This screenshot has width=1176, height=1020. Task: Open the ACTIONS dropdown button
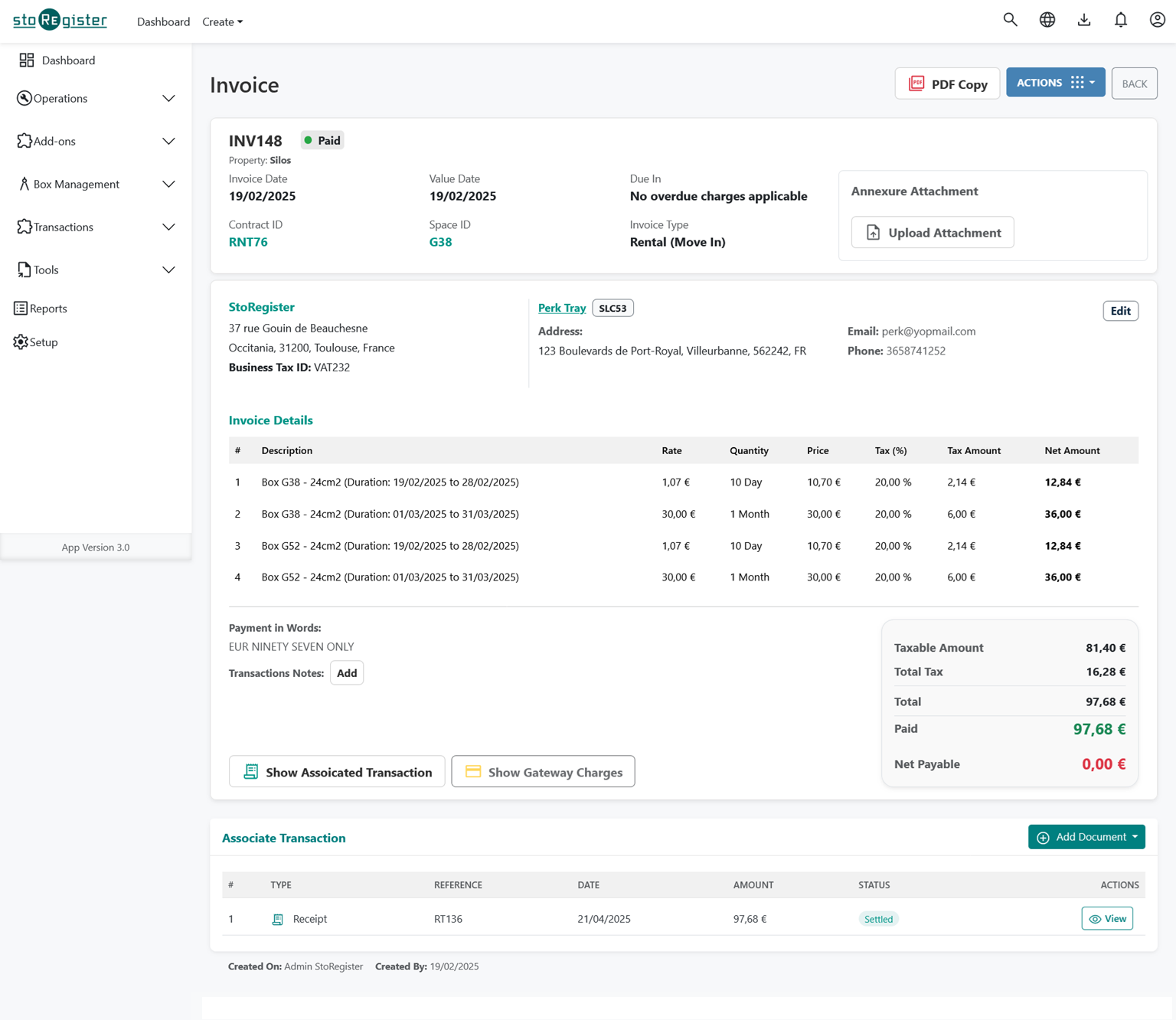1055,83
